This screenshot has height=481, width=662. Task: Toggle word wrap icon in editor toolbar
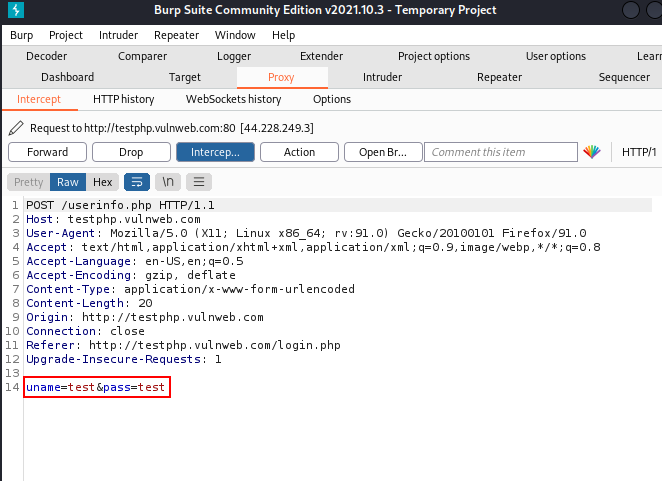pyautogui.click(x=137, y=182)
